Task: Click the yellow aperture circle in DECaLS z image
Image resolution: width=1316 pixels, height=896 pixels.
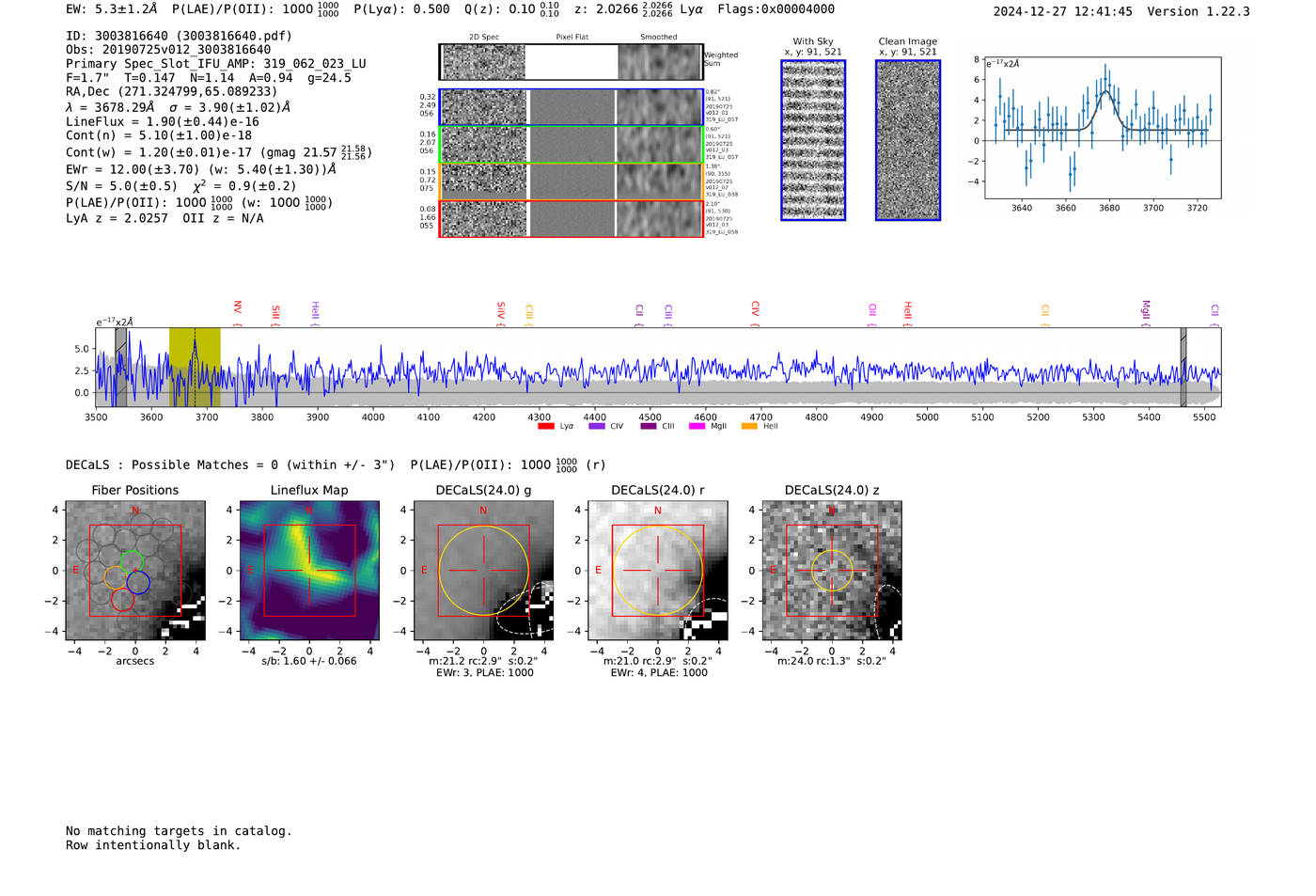Action: tap(832, 571)
